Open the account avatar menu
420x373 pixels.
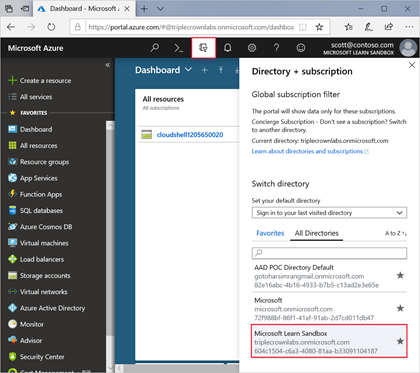[408, 48]
